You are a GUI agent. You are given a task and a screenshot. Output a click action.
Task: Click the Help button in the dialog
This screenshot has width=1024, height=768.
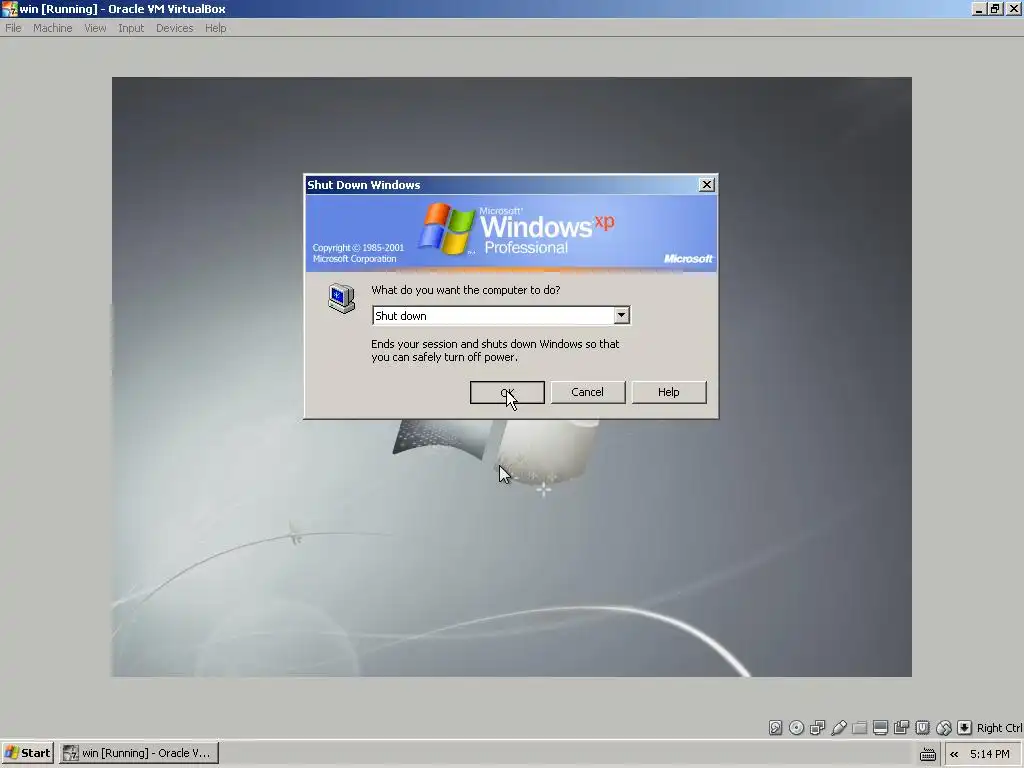(669, 392)
